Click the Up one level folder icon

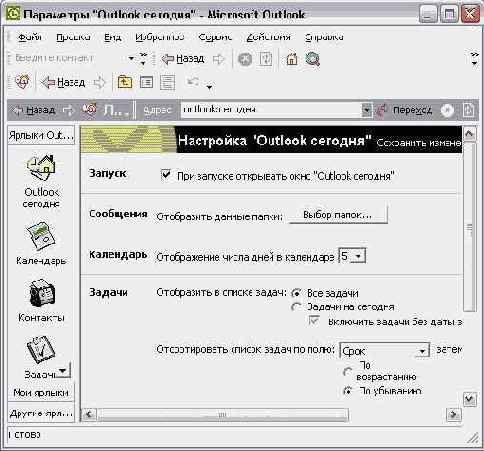pyautogui.click(x=125, y=82)
